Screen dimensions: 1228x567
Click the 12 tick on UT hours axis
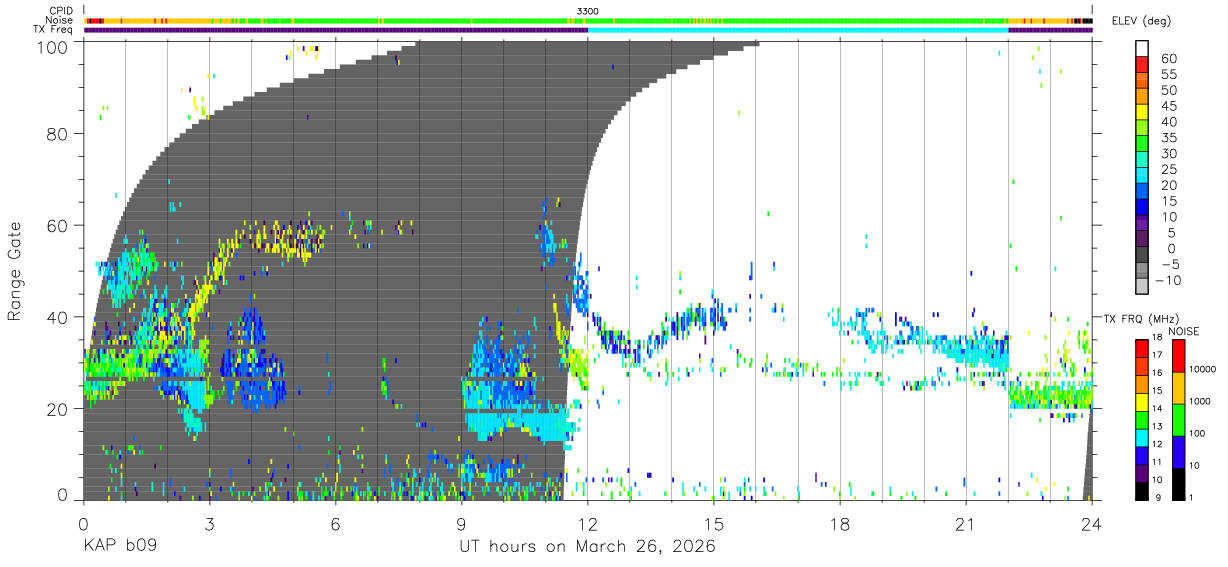pos(588,524)
